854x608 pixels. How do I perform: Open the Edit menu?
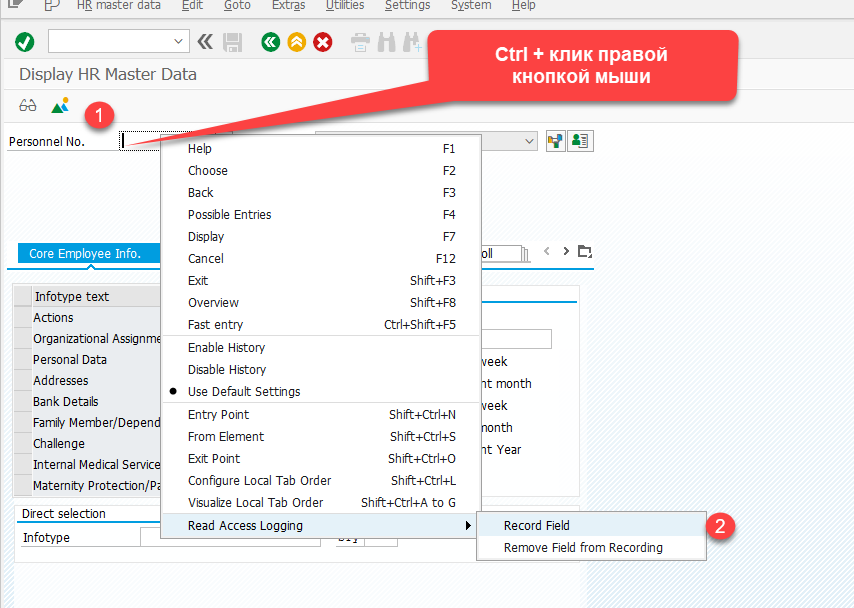click(x=192, y=5)
